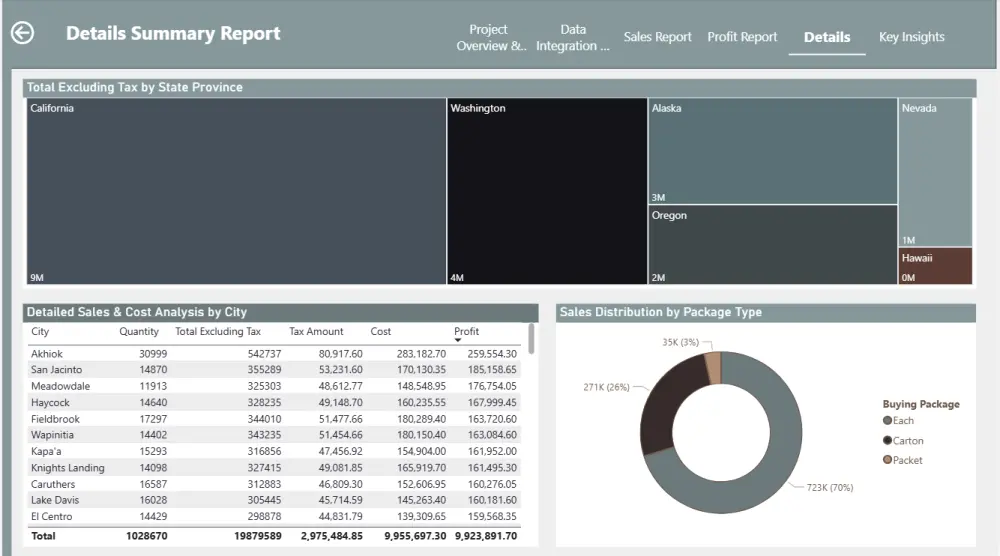Select the San Jacinto city row
The image size is (1000, 556).
pyautogui.click(x=274, y=370)
